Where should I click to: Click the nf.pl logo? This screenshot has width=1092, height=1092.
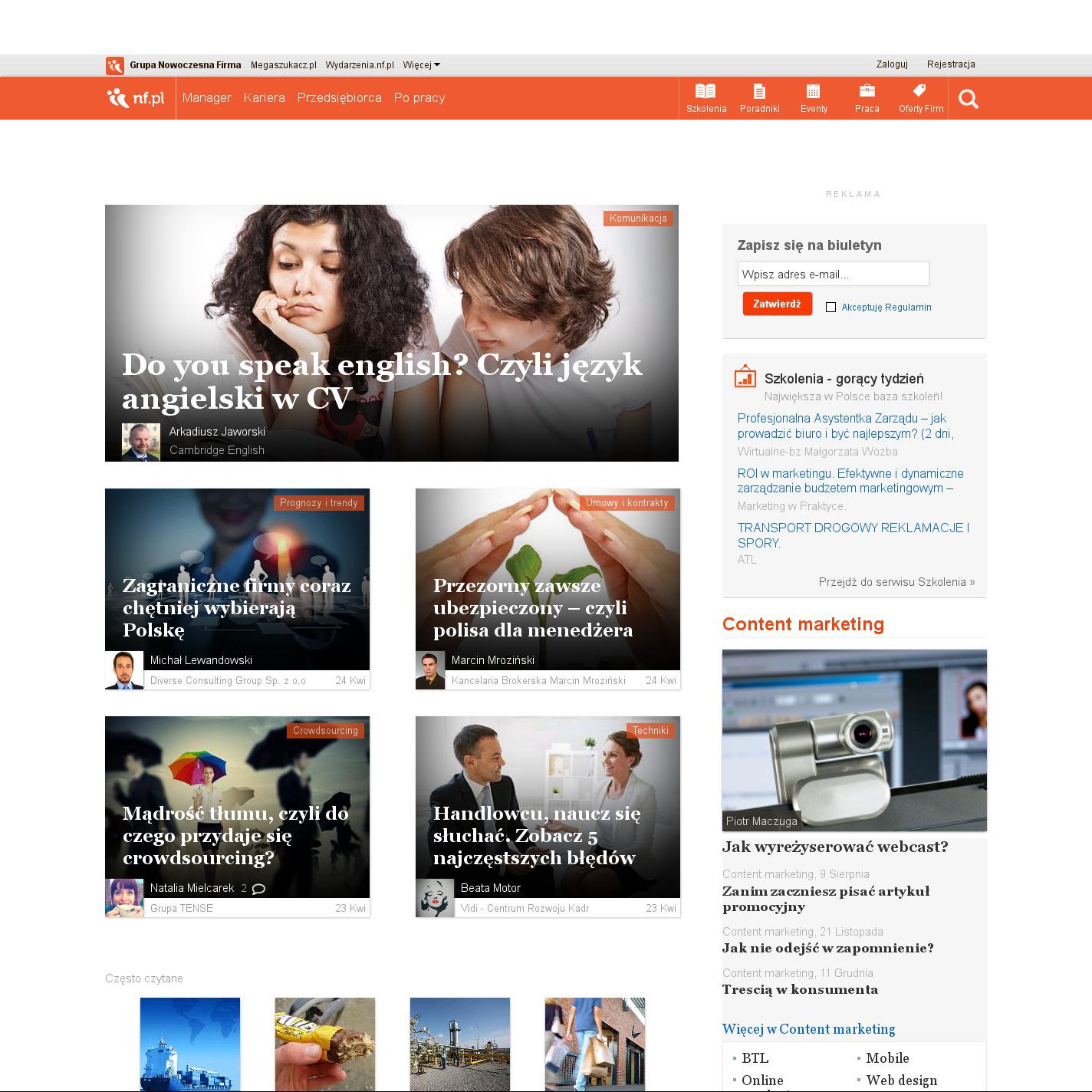[136, 98]
